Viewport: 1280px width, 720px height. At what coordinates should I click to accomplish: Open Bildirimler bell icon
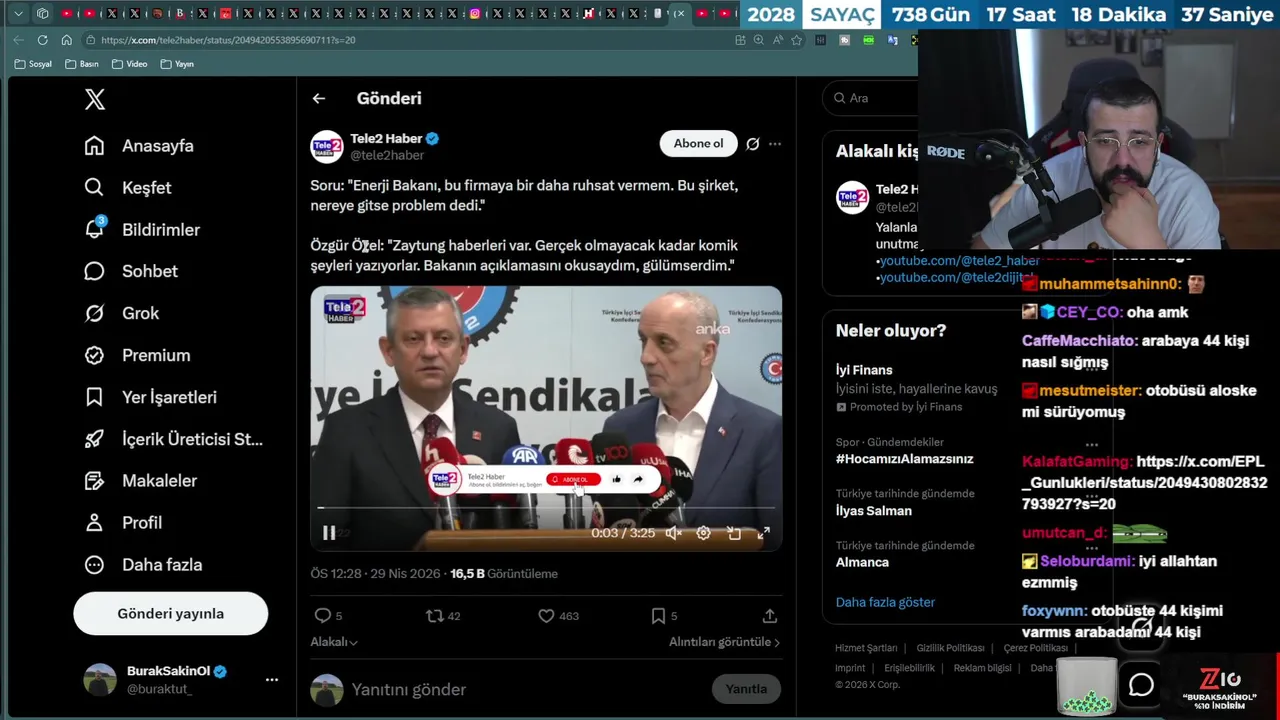tap(94, 229)
